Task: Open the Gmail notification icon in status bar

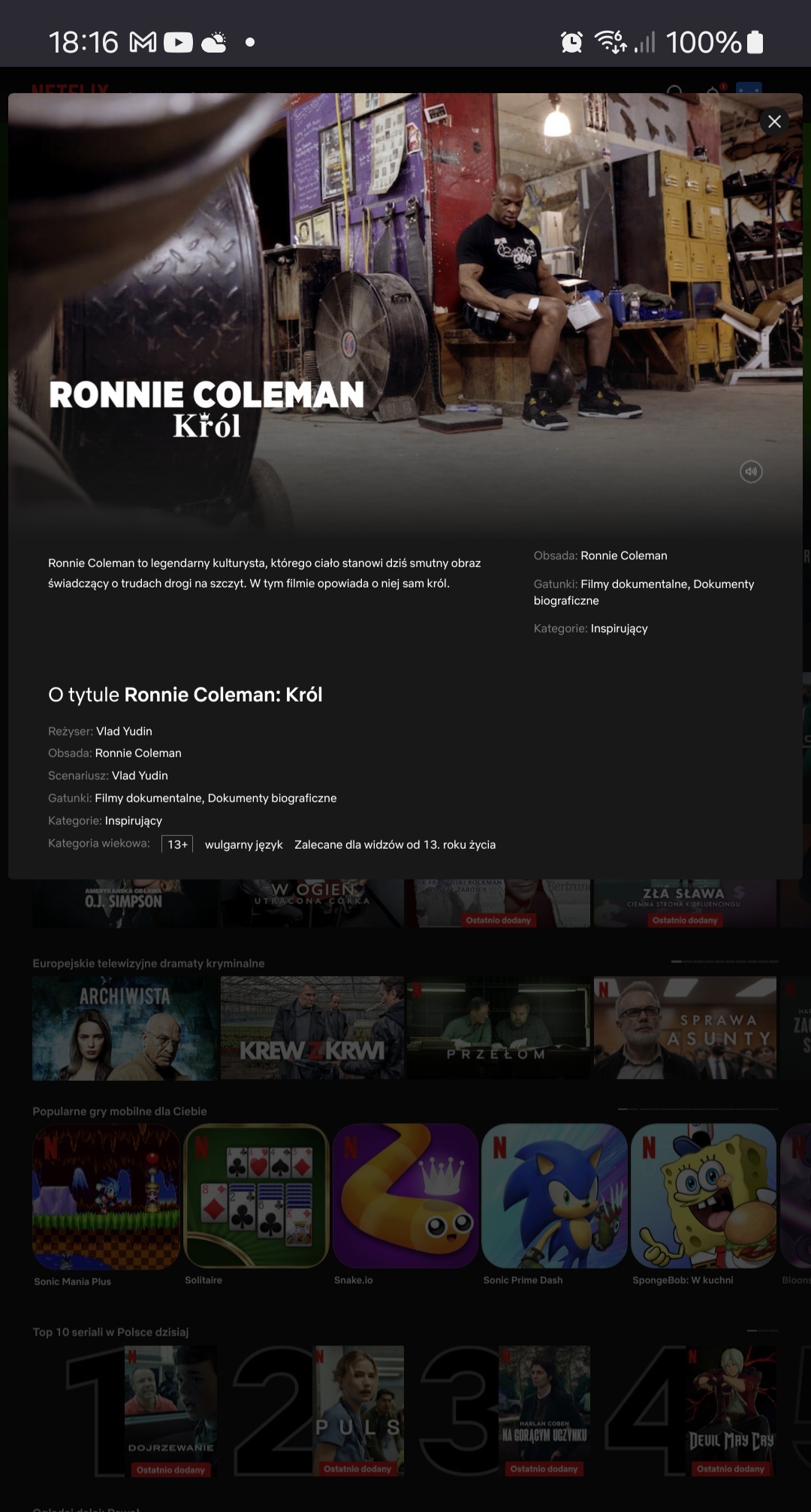Action: [x=143, y=42]
